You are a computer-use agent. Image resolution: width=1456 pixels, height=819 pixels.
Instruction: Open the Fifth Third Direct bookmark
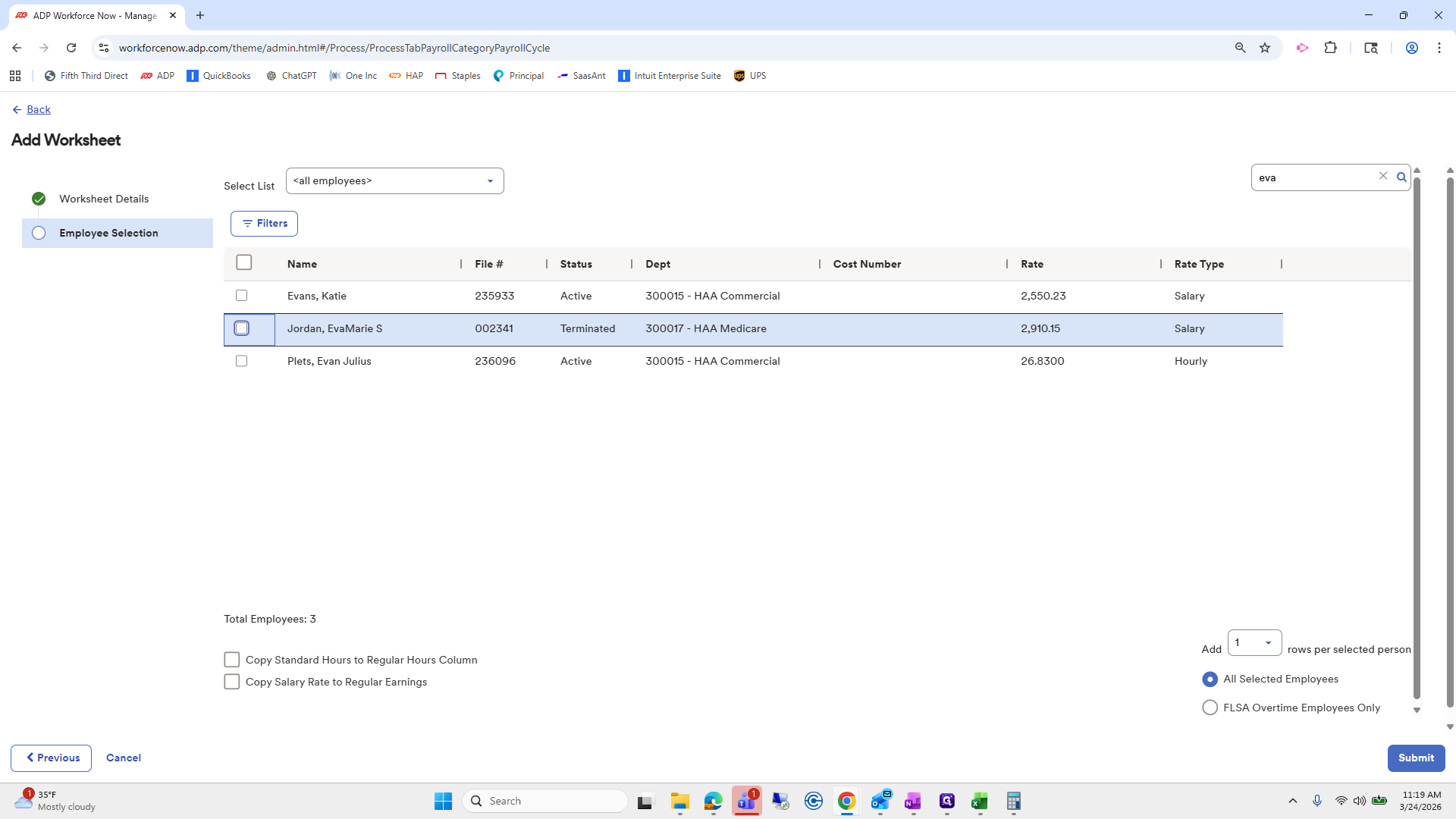(86, 76)
